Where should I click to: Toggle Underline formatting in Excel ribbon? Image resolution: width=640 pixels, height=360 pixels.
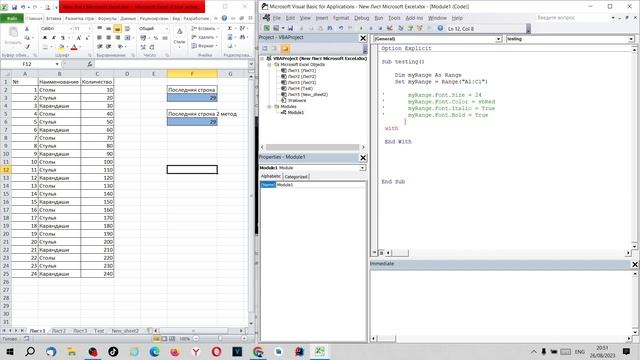(62, 38)
